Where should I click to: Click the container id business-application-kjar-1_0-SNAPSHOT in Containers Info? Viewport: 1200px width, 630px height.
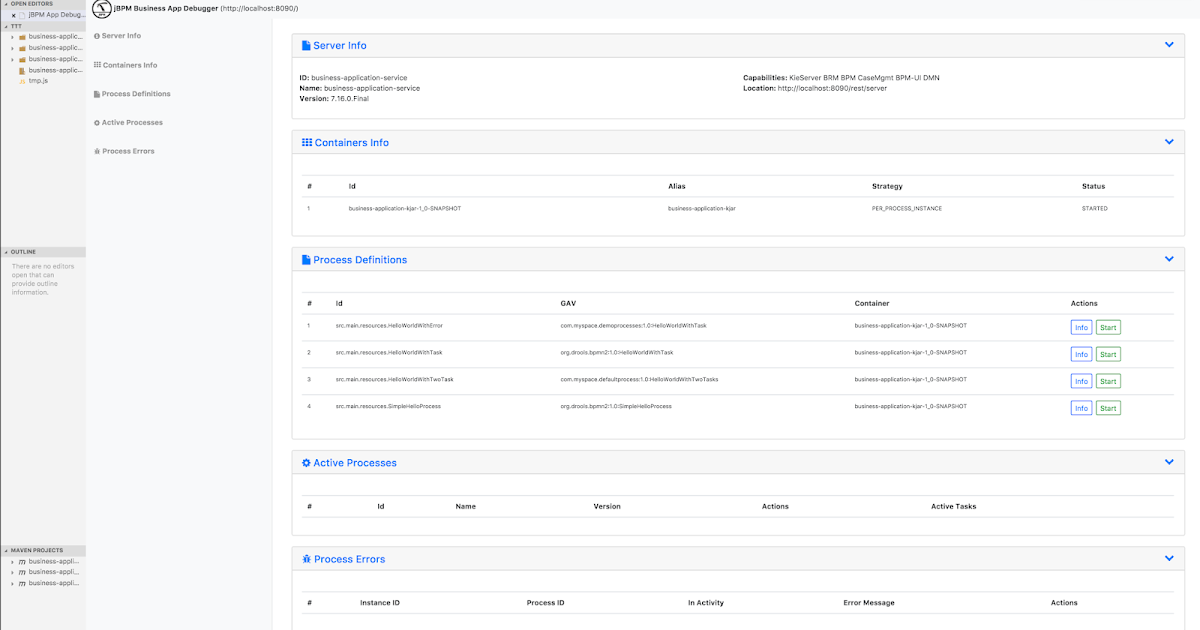tap(405, 208)
